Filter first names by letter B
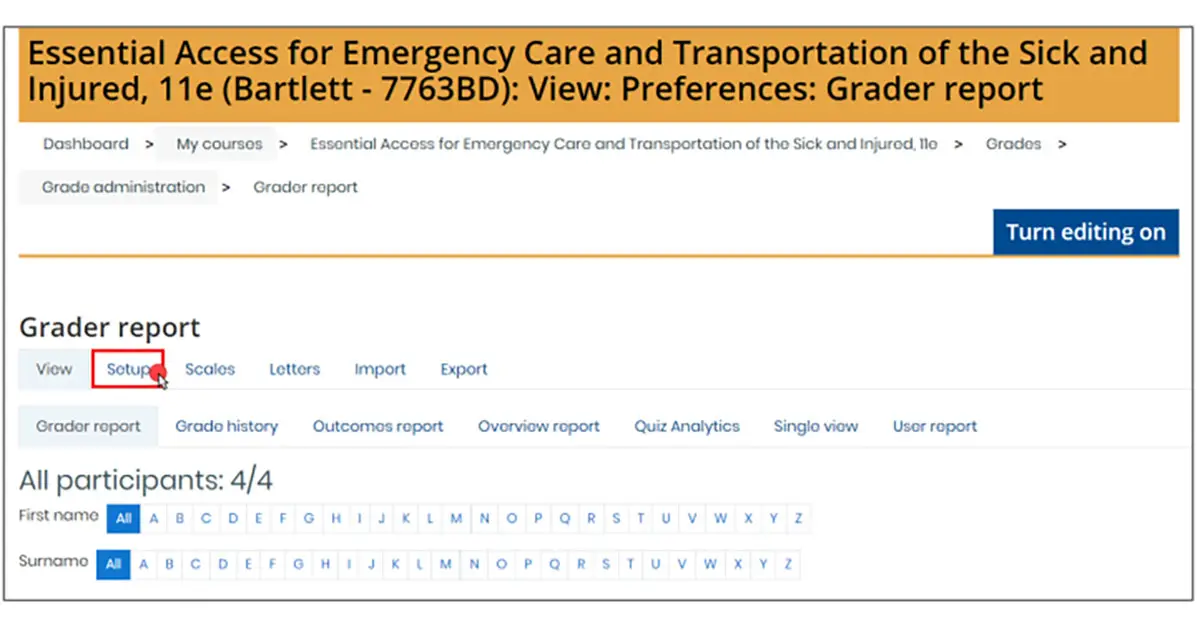Viewport: 1200px width, 630px height. 179,518
